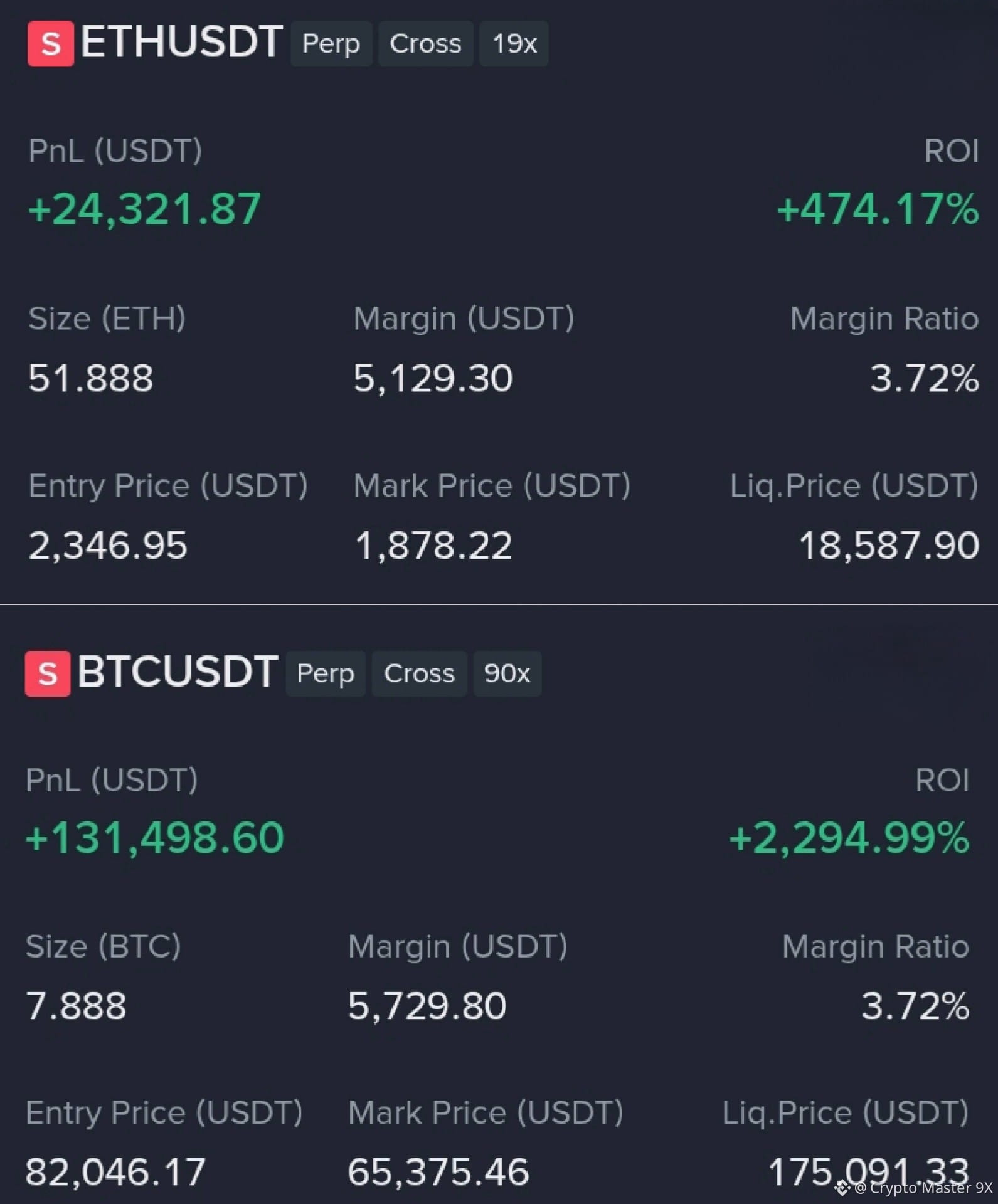
Task: Select the BTC Margin value 5,729.80
Action: click(x=427, y=1006)
